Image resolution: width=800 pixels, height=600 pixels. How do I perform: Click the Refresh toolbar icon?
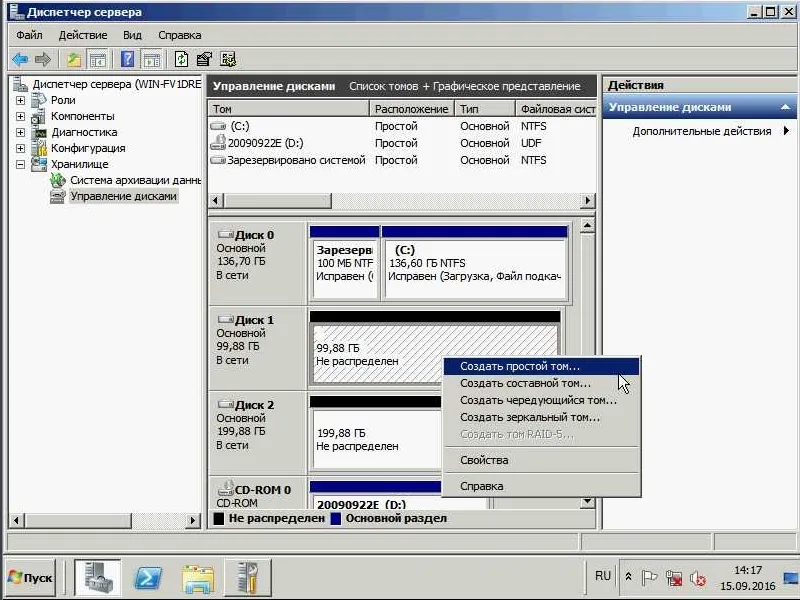pos(181,59)
